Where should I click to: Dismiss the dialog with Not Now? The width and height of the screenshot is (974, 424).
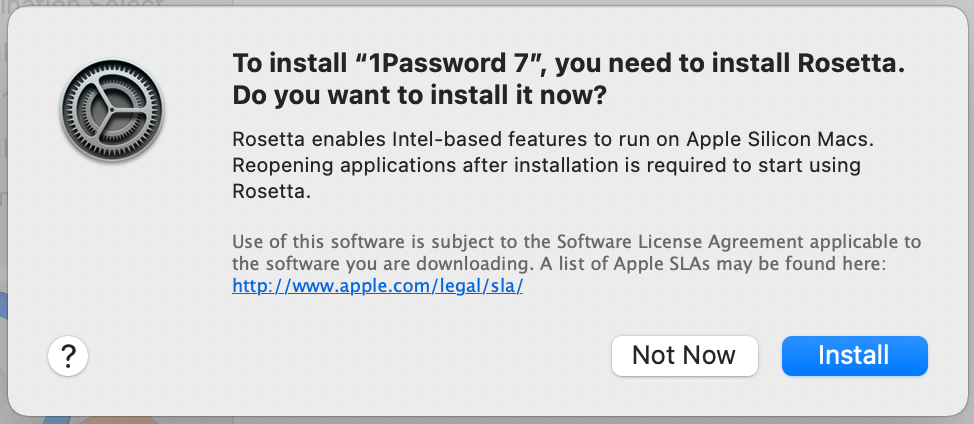pyautogui.click(x=685, y=356)
